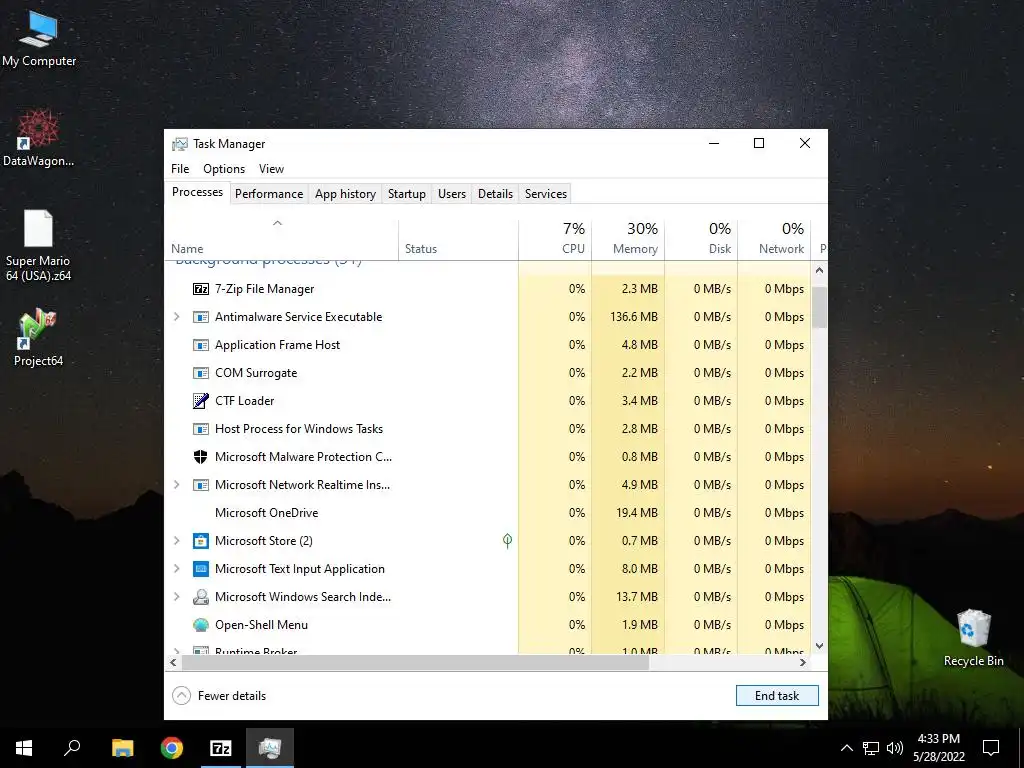Expand Microsoft Network Realtime Inspection row

176,485
